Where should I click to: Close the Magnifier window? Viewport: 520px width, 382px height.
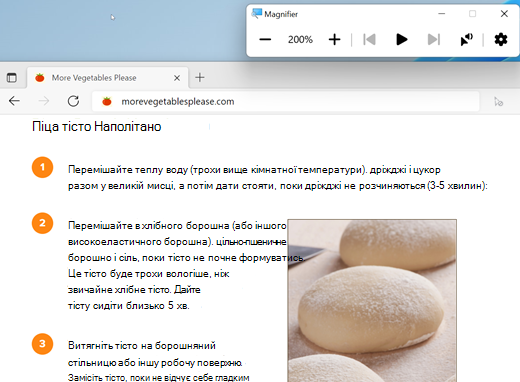[504, 14]
